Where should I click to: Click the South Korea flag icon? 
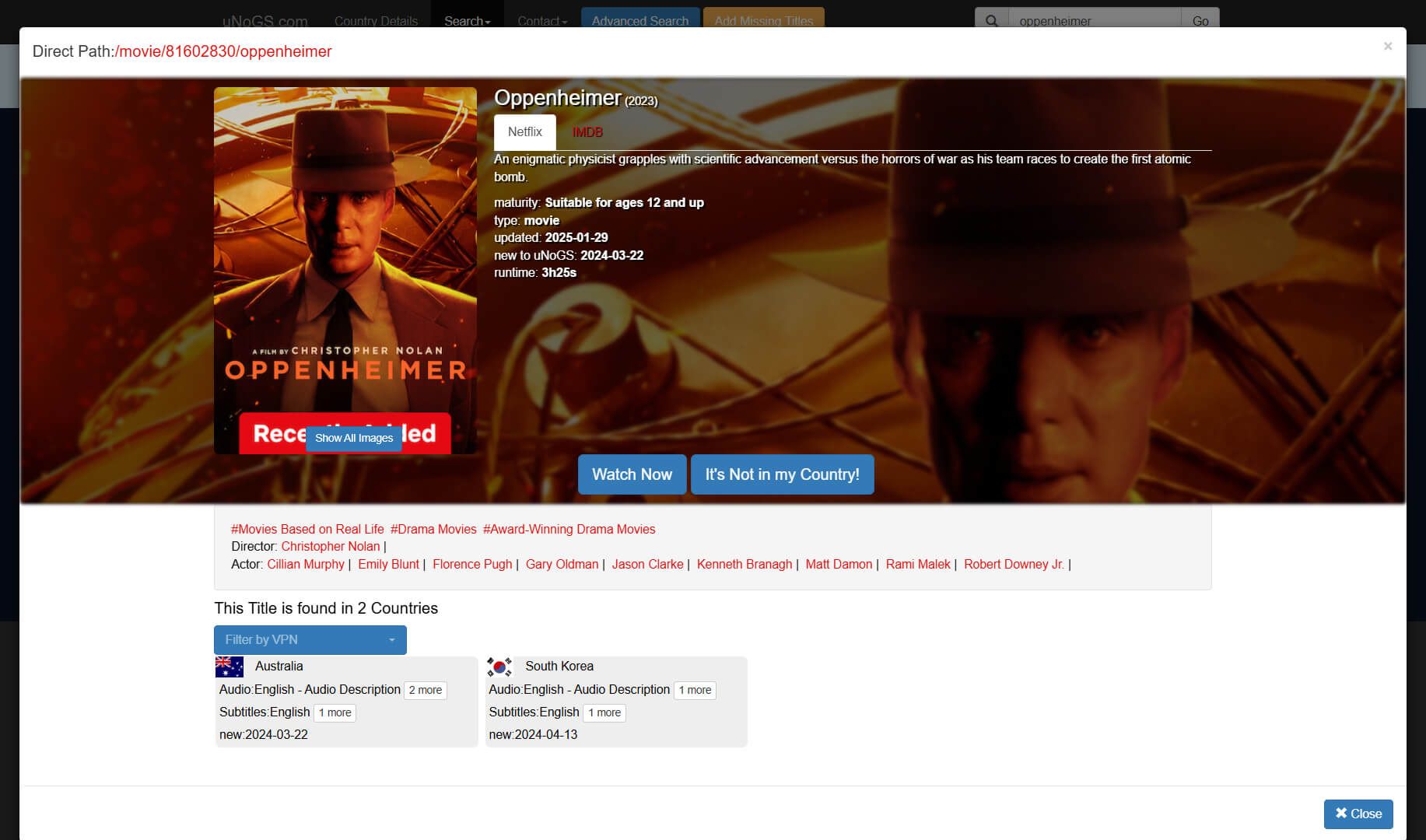pyautogui.click(x=499, y=667)
